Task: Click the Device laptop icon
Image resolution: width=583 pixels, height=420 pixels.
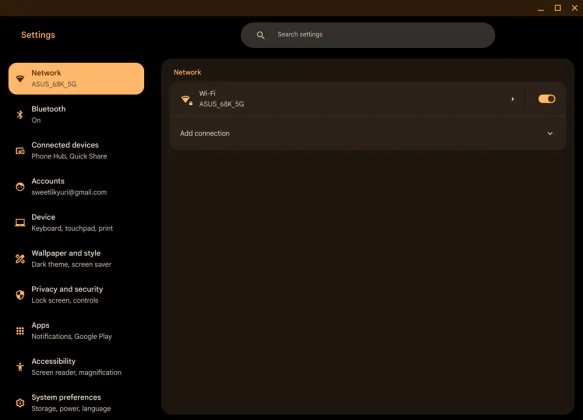Action: (20, 223)
